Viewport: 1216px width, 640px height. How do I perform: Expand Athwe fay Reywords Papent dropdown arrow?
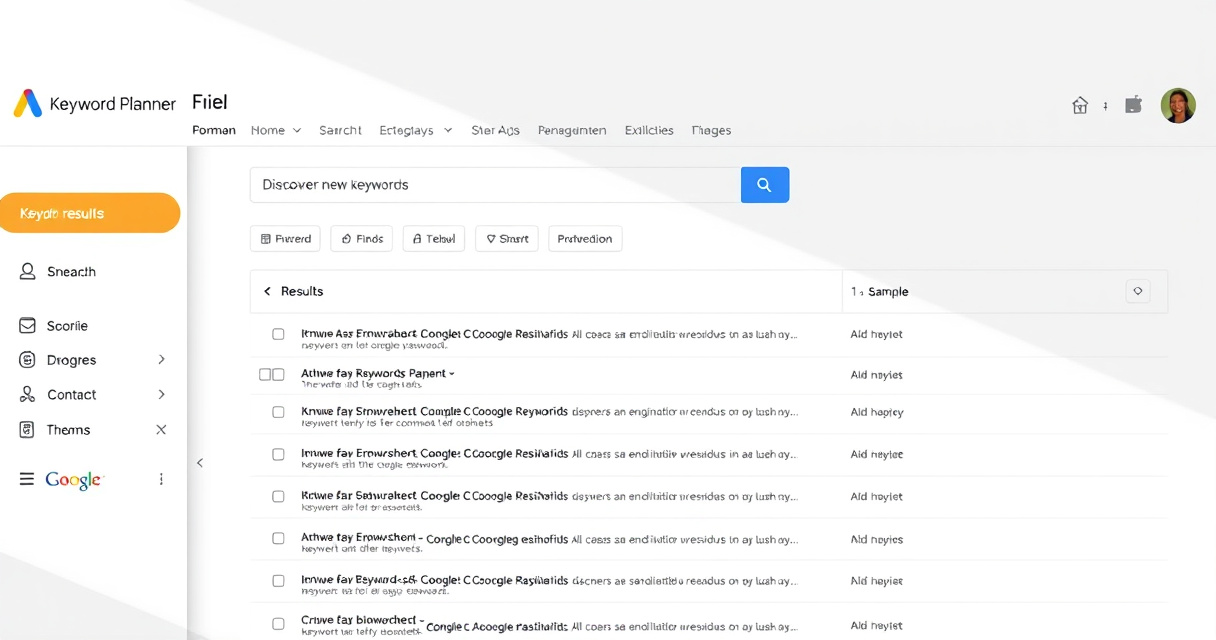(x=452, y=373)
